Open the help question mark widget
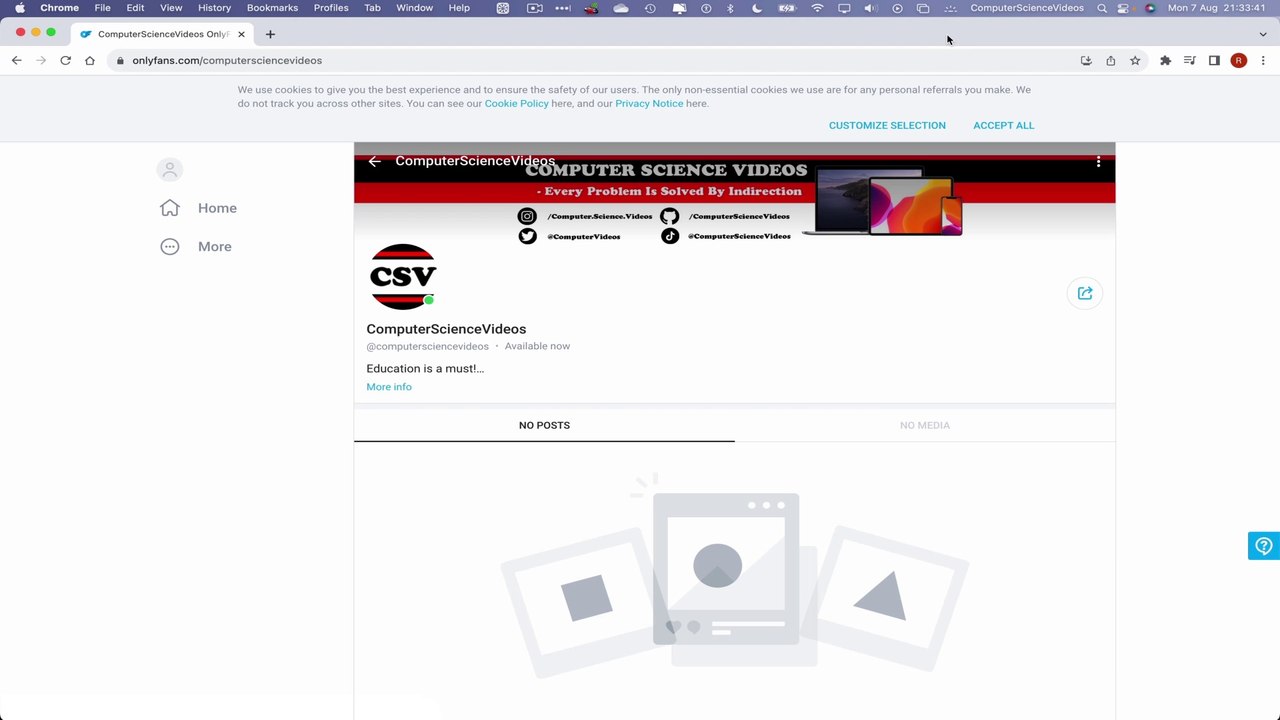This screenshot has width=1280, height=720. point(1264,546)
